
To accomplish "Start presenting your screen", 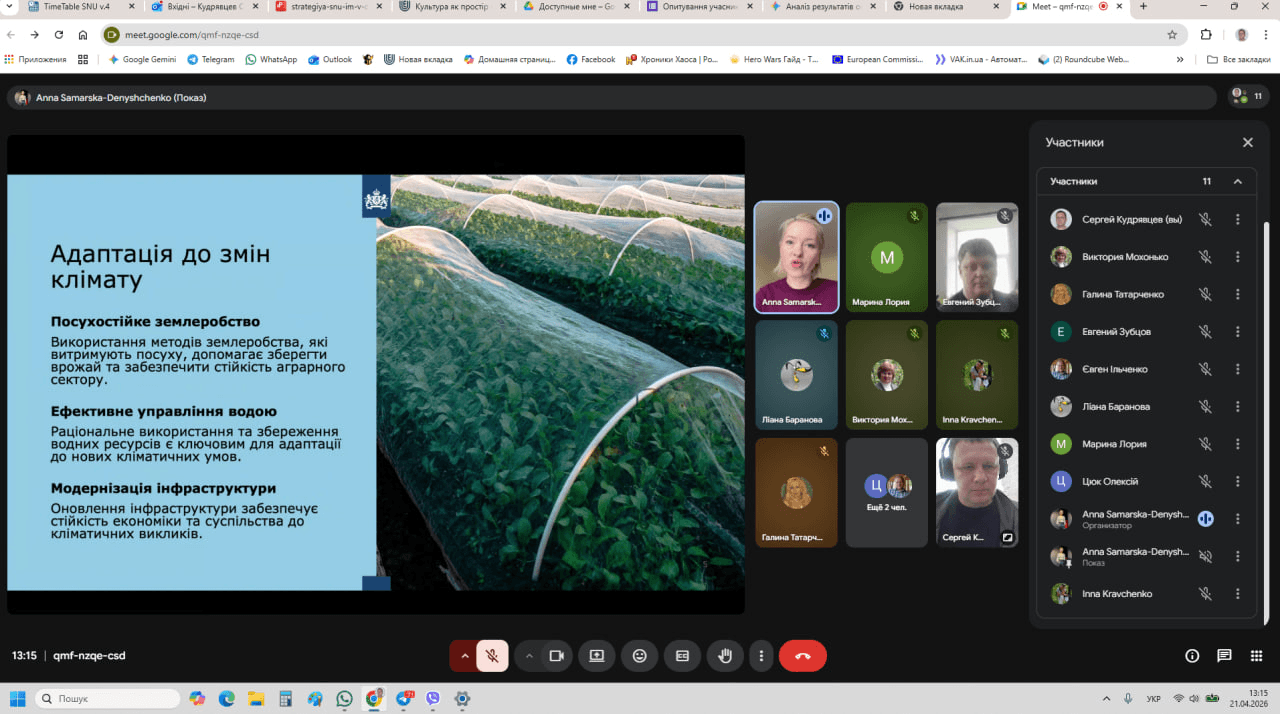I will [x=597, y=656].
